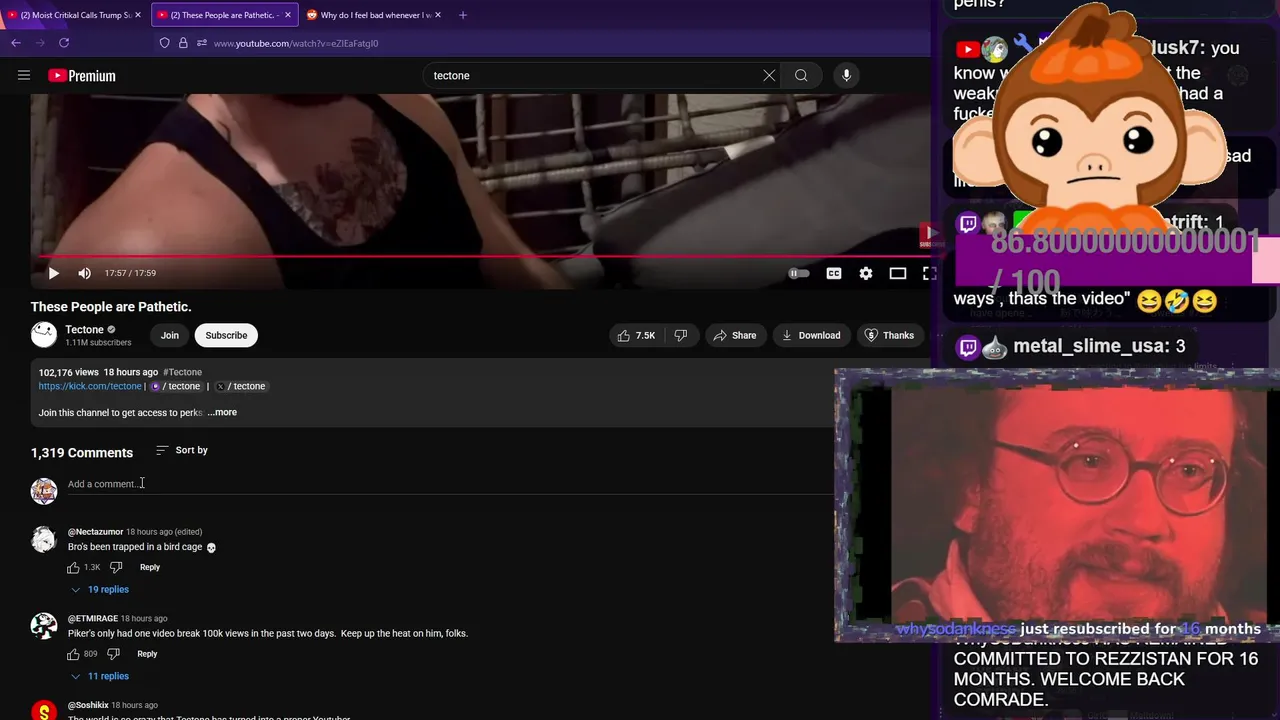
Task: Open ETMIRAGE's avatar
Action: point(44,626)
